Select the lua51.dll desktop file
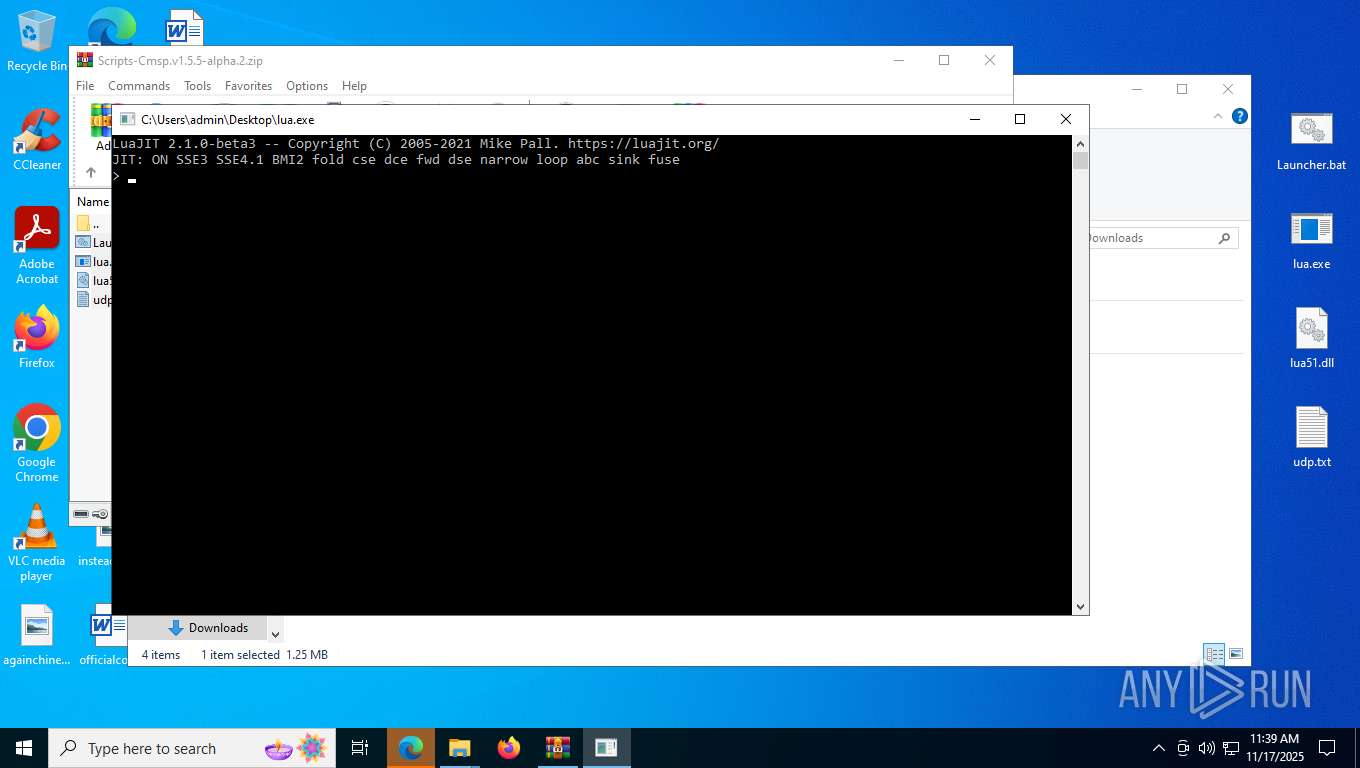Image resolution: width=1360 pixels, height=768 pixels. [x=1311, y=338]
